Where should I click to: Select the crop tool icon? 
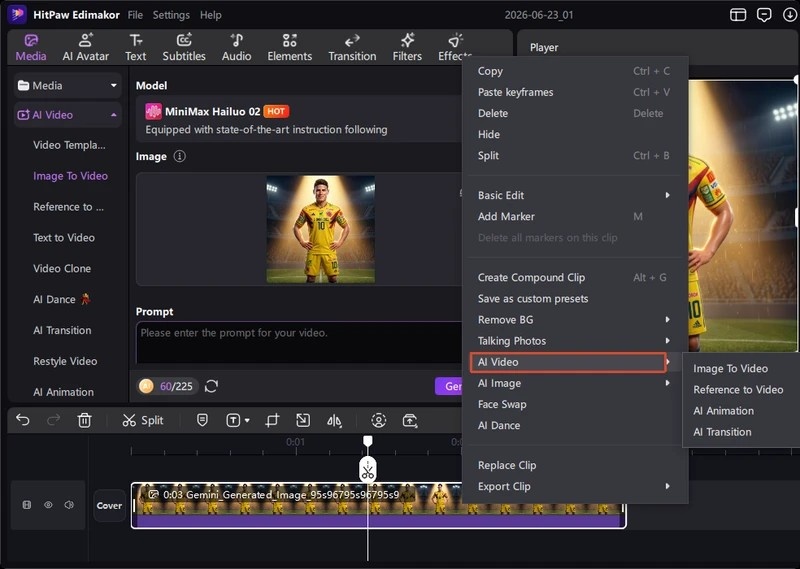[272, 420]
